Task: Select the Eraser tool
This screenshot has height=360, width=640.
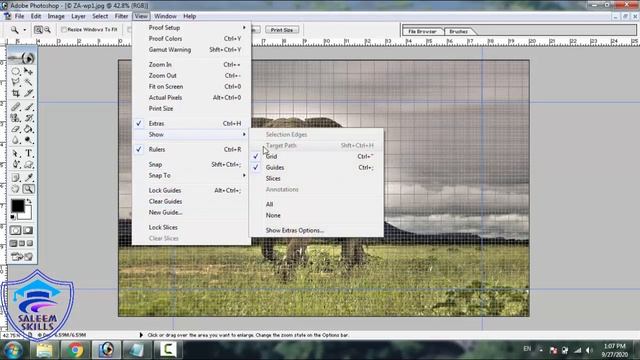Action: pos(16,129)
